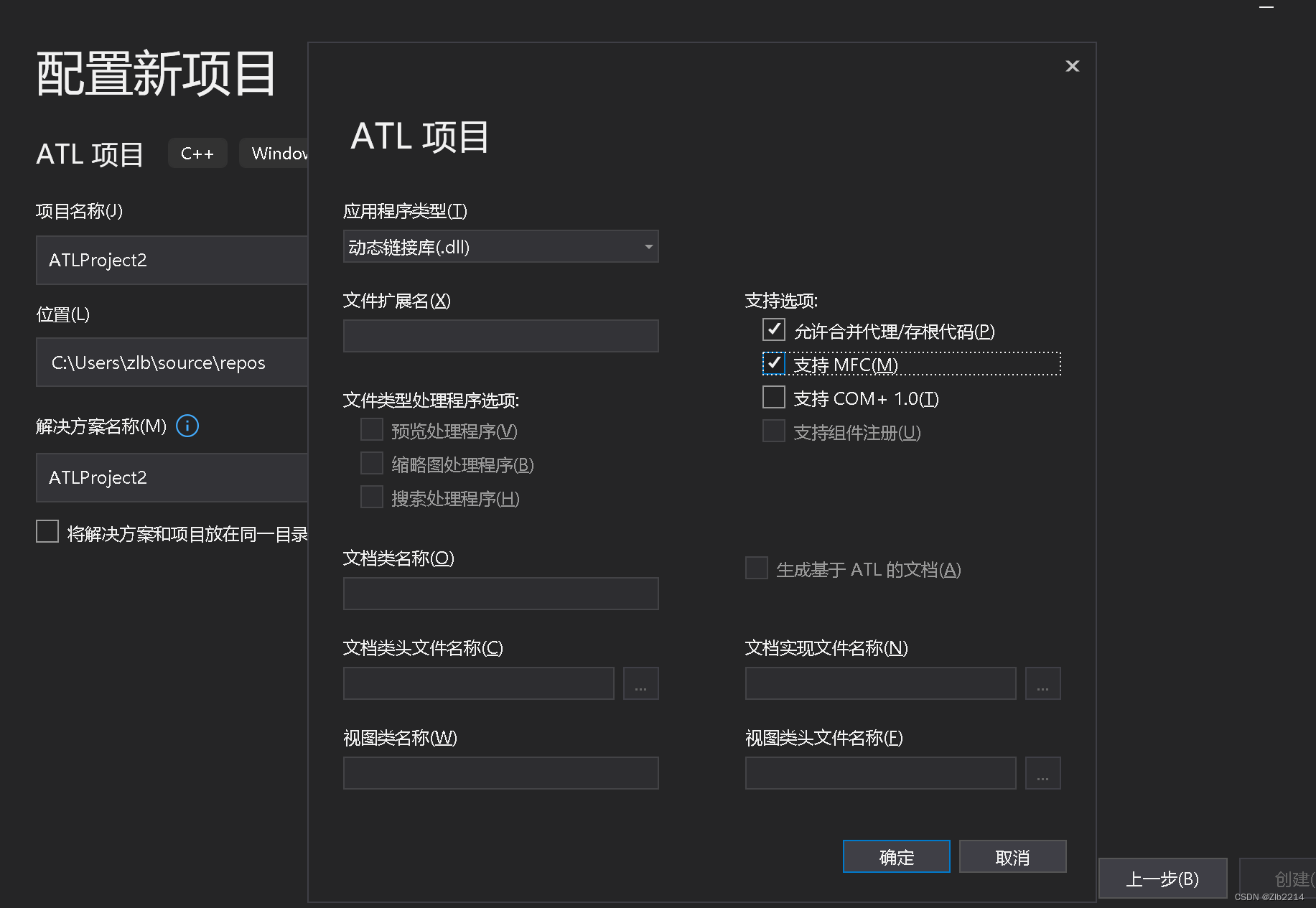
Task: Click the 支持选项 label
Action: click(x=781, y=300)
